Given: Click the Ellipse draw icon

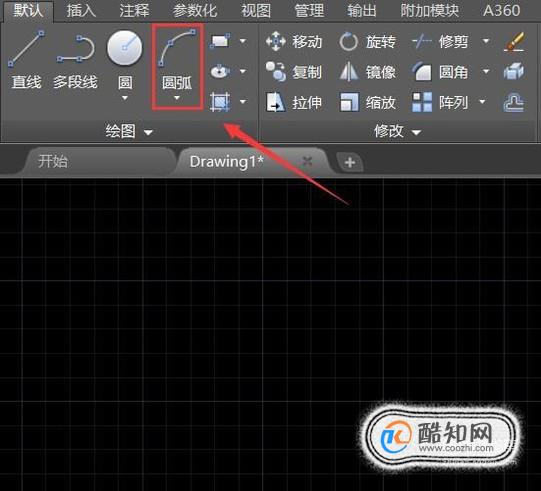Looking at the screenshot, I should pos(220,71).
